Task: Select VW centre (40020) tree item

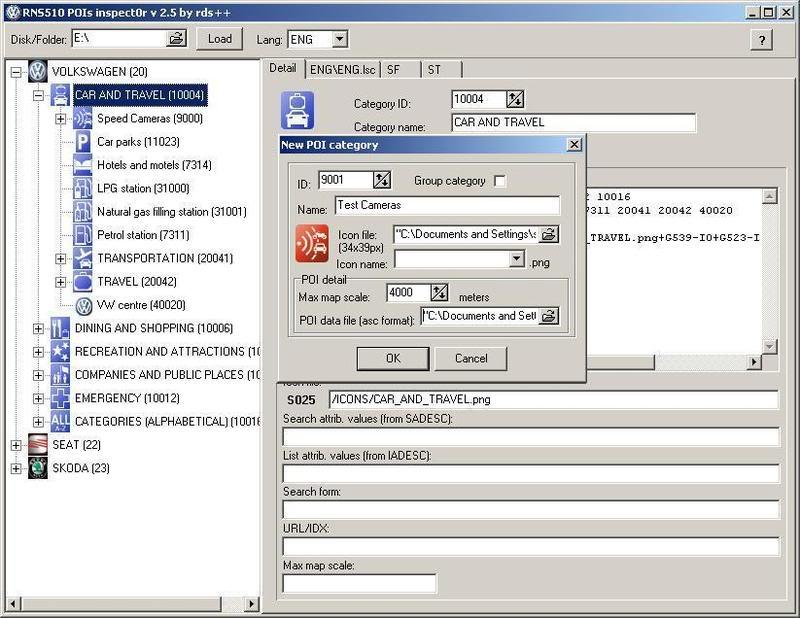Action: (141, 305)
